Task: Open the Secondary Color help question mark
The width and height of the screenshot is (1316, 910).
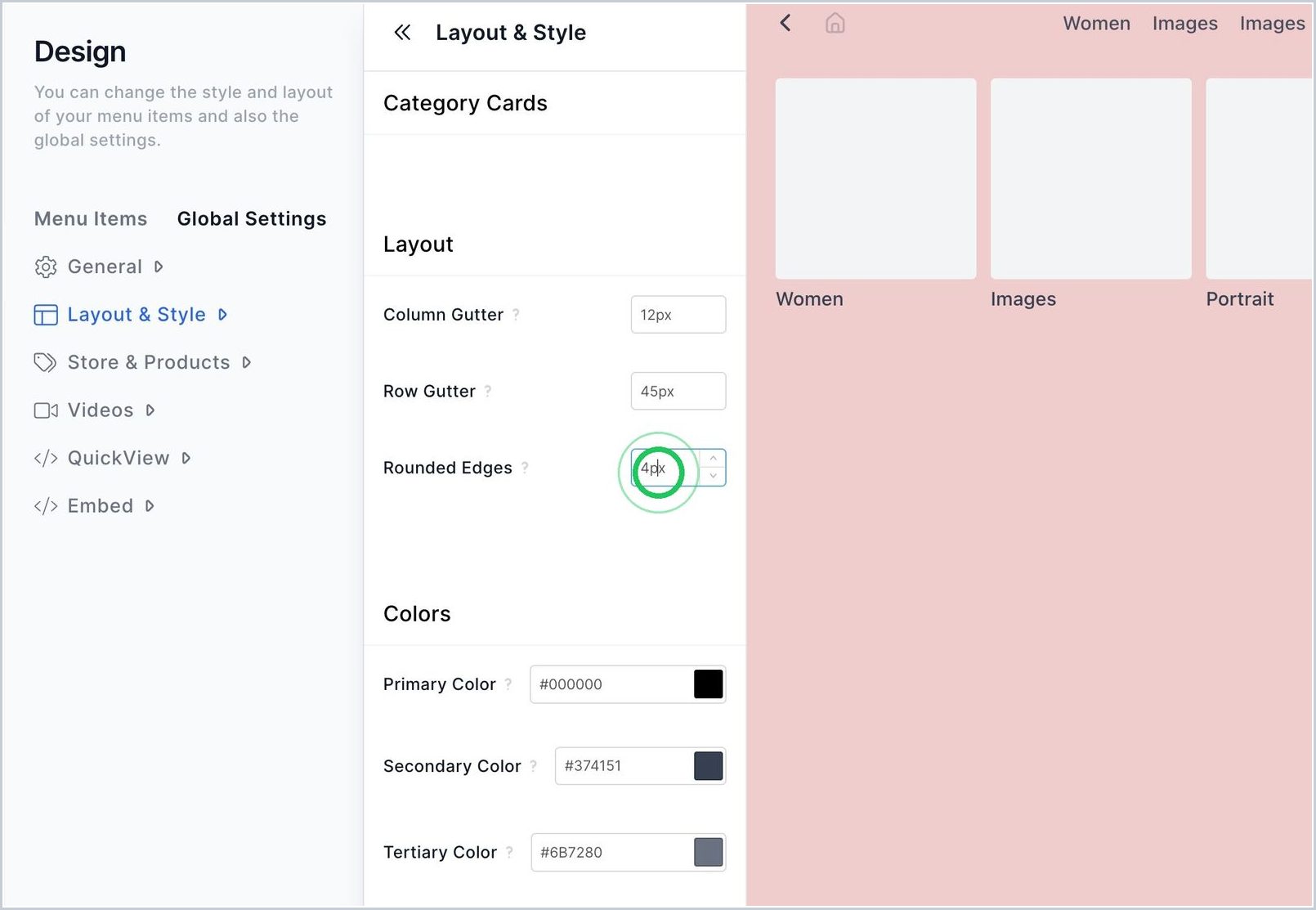Action: point(534,765)
